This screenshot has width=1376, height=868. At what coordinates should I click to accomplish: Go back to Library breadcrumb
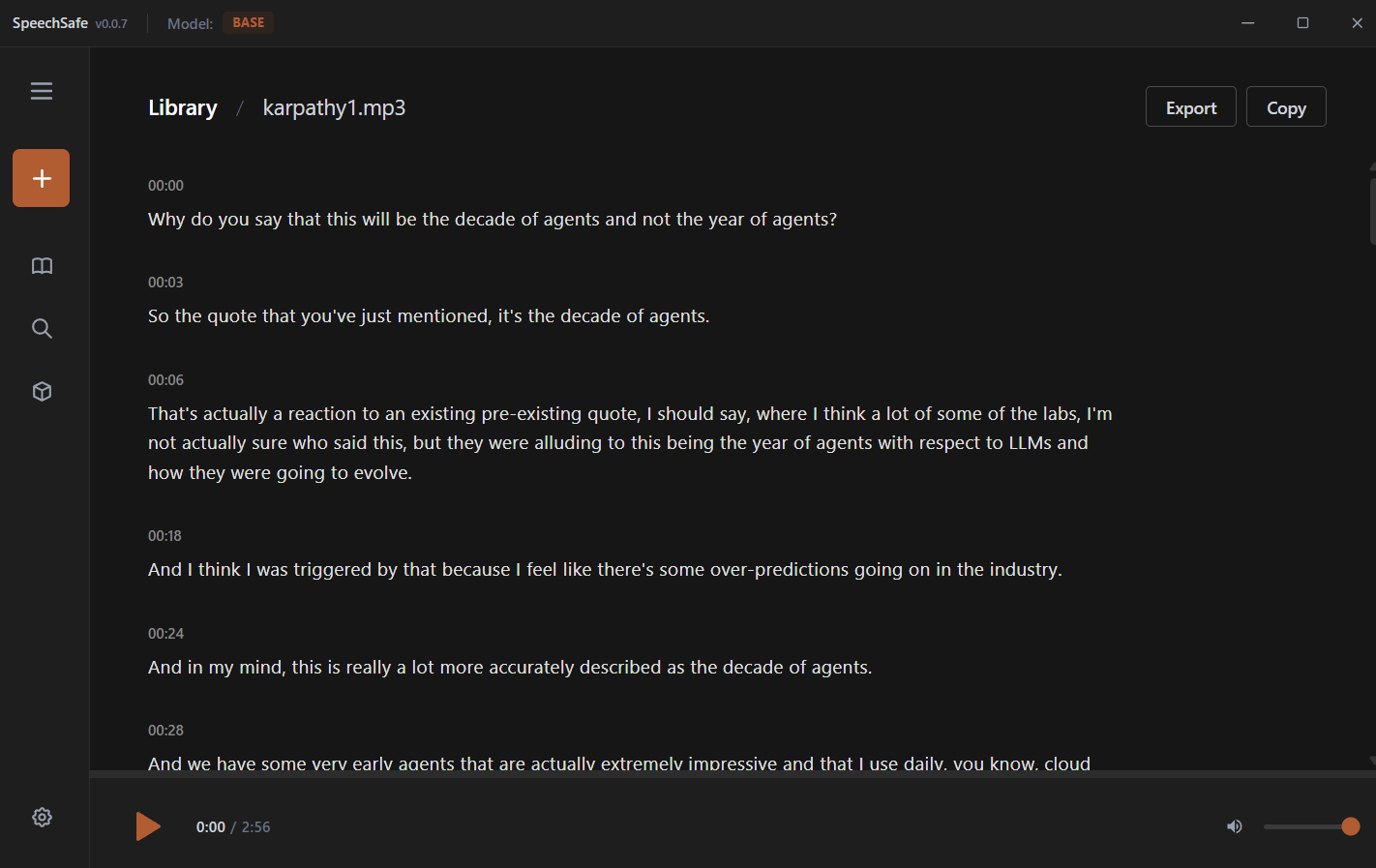183,107
